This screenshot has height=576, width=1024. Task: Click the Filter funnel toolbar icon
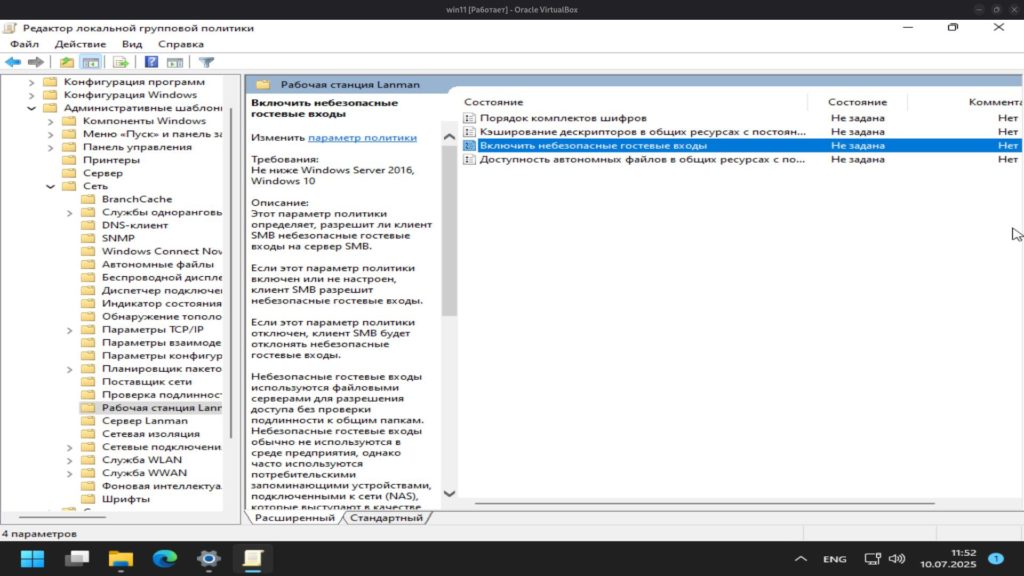207,62
